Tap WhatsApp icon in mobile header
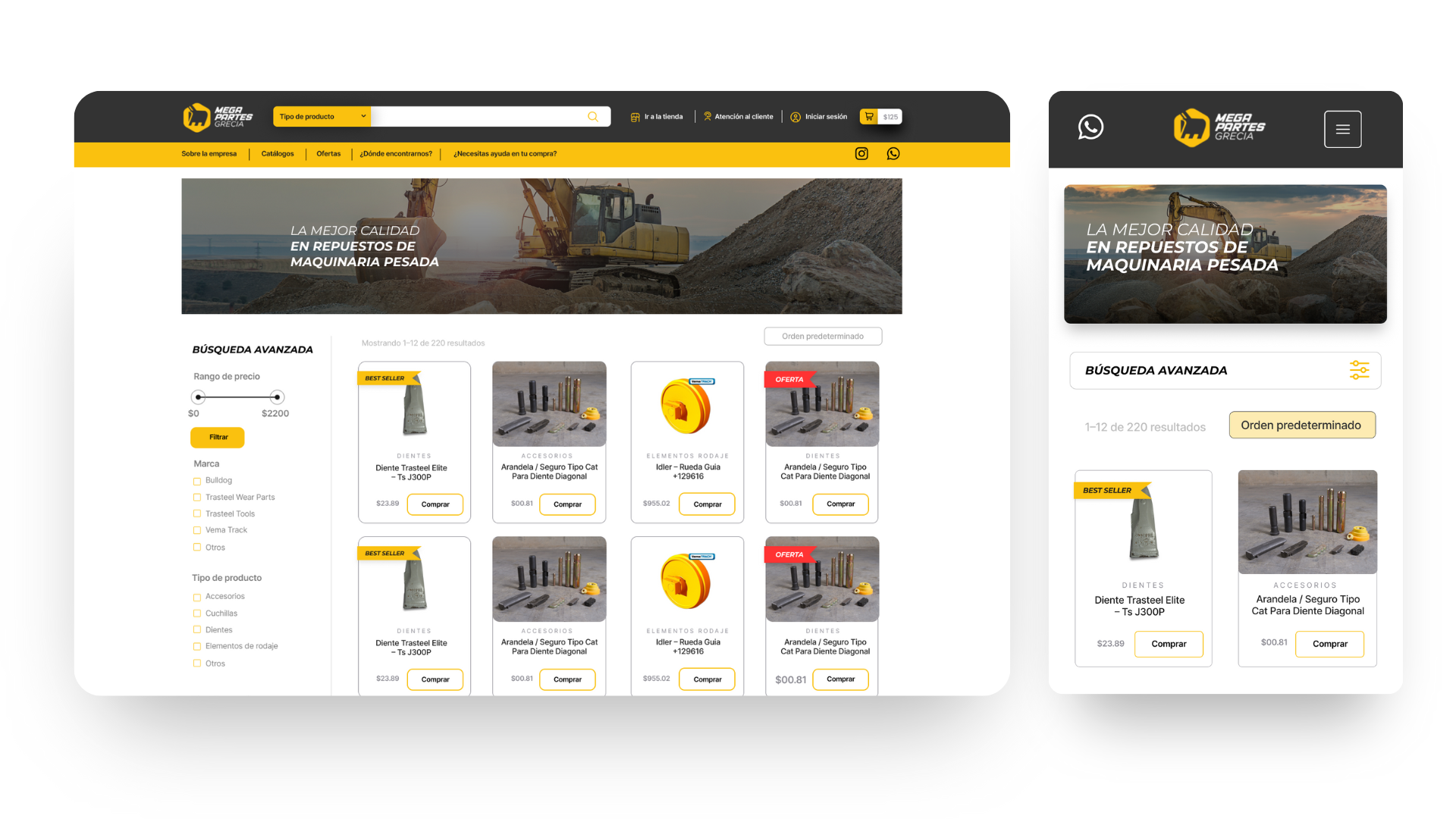 [1090, 127]
